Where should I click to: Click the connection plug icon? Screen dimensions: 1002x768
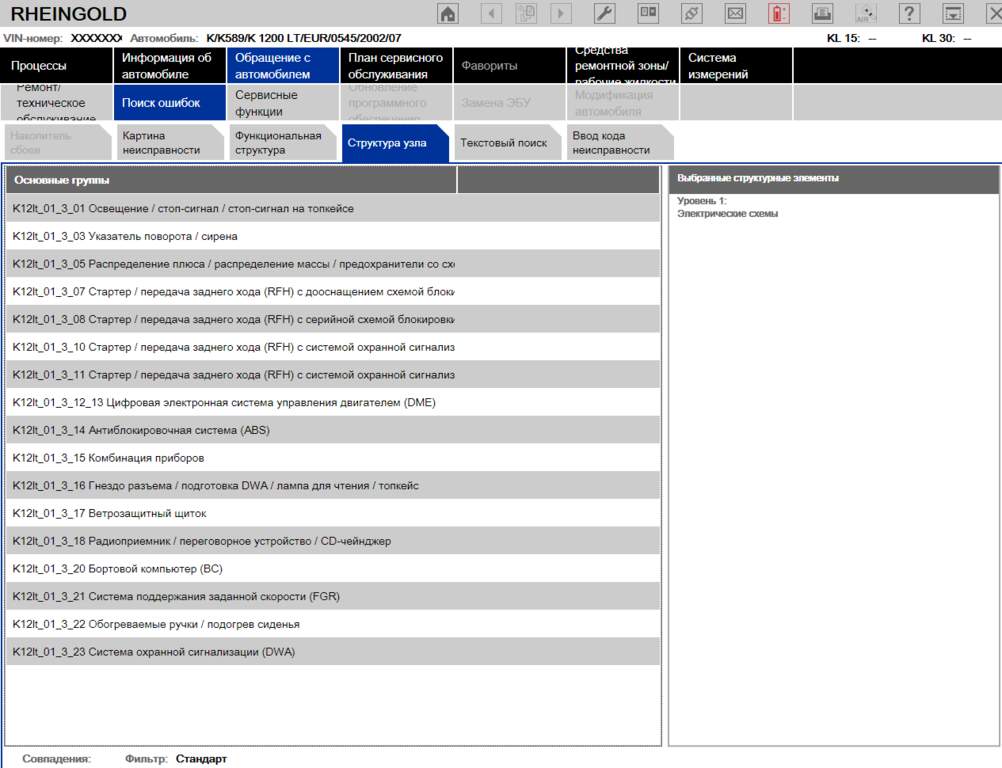[x=691, y=14]
